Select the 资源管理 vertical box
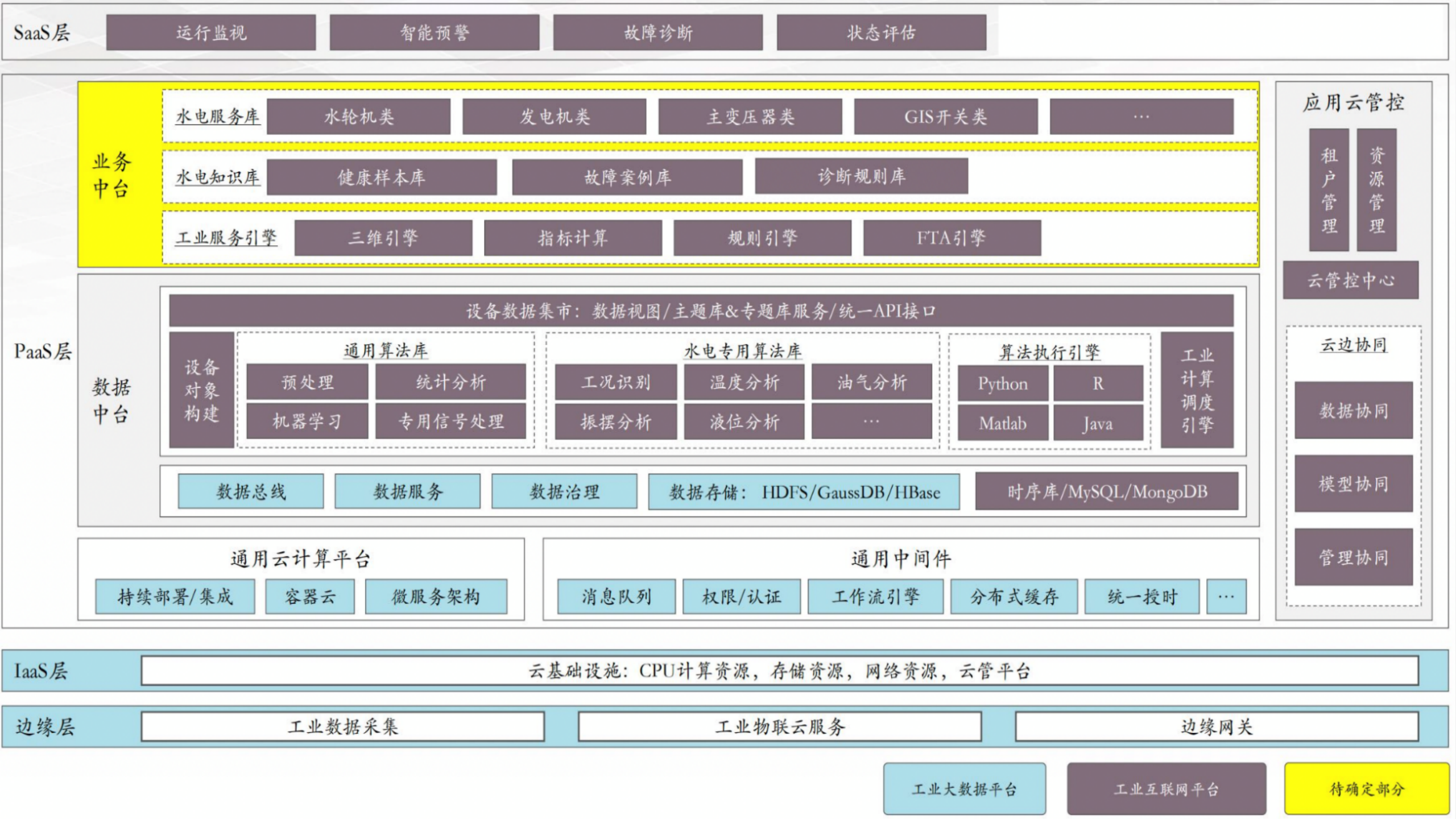The image size is (1456, 819). click(1376, 190)
